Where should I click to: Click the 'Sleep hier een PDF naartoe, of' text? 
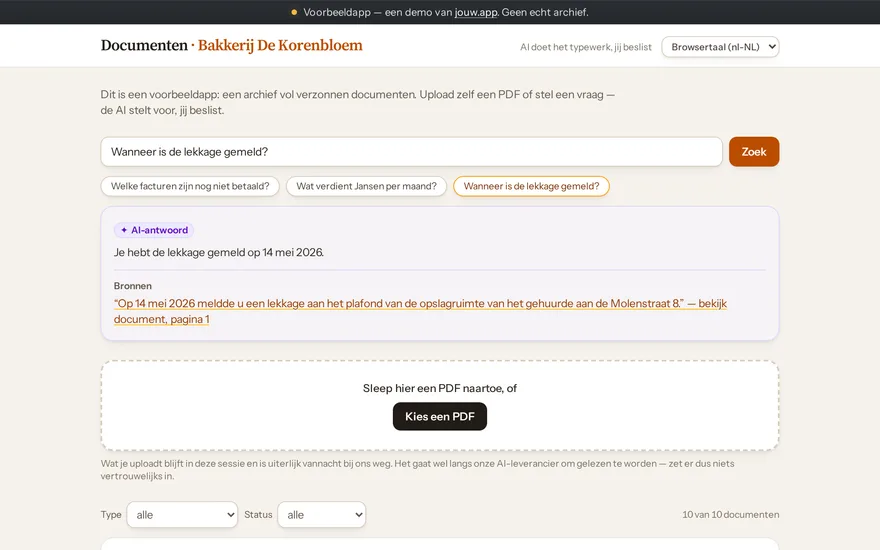coord(440,388)
